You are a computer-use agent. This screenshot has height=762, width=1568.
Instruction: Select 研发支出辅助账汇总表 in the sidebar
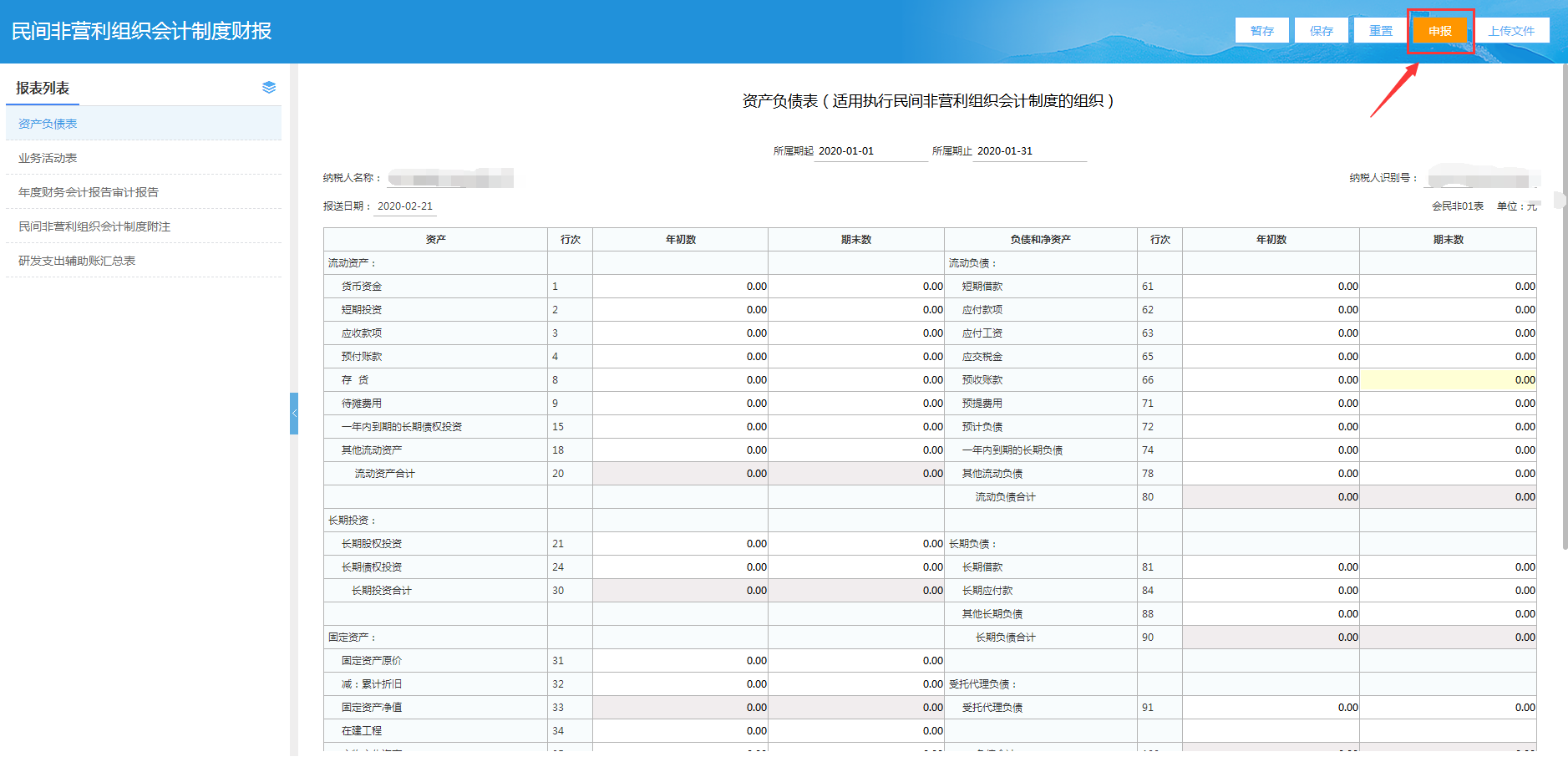tap(77, 261)
